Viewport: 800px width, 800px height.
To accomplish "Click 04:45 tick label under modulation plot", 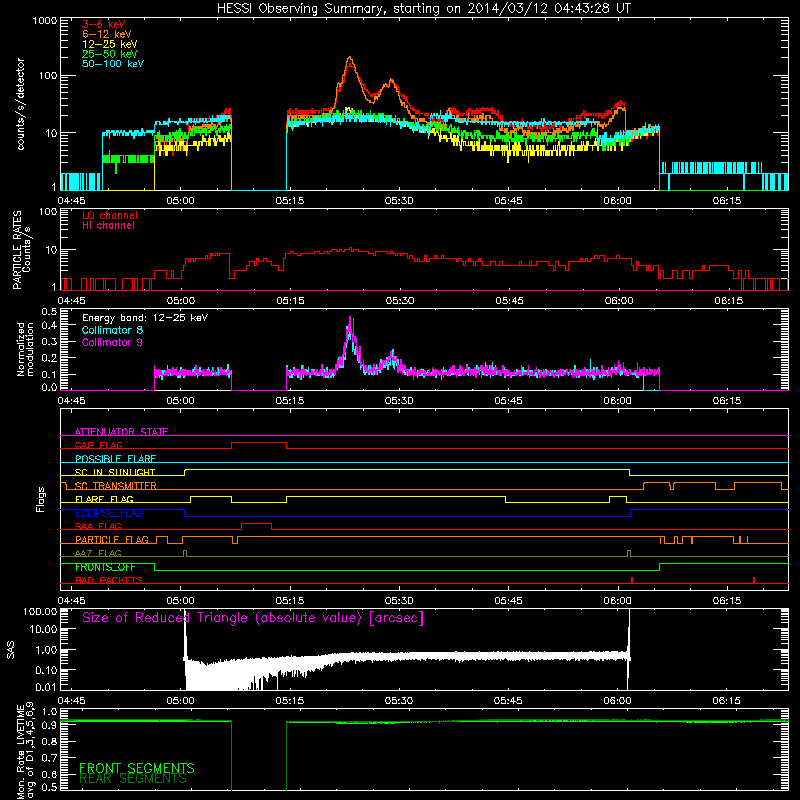I will coord(71,401).
